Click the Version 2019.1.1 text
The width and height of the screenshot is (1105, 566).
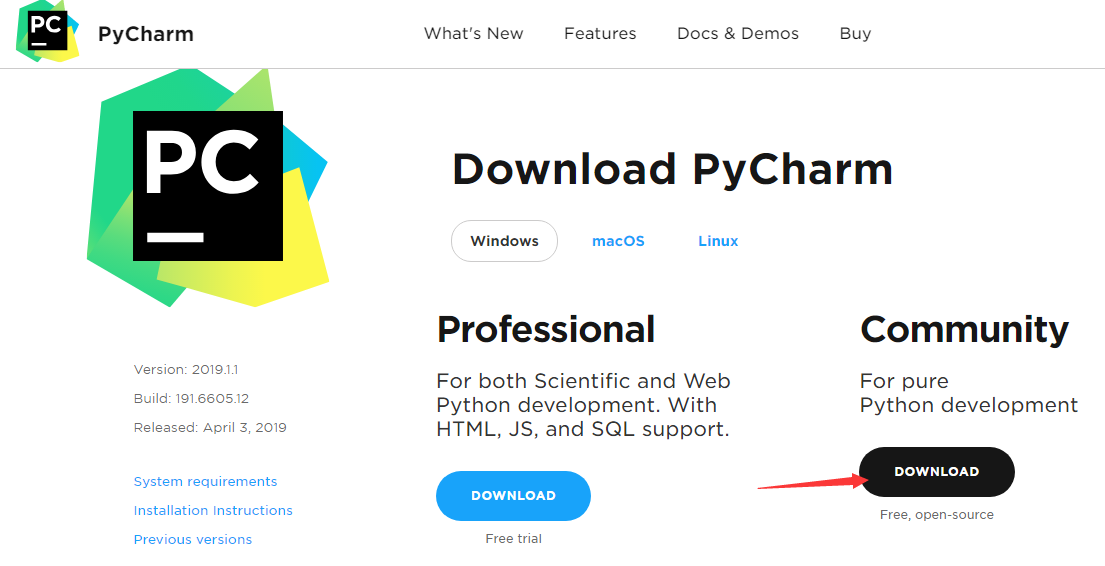tap(186, 369)
